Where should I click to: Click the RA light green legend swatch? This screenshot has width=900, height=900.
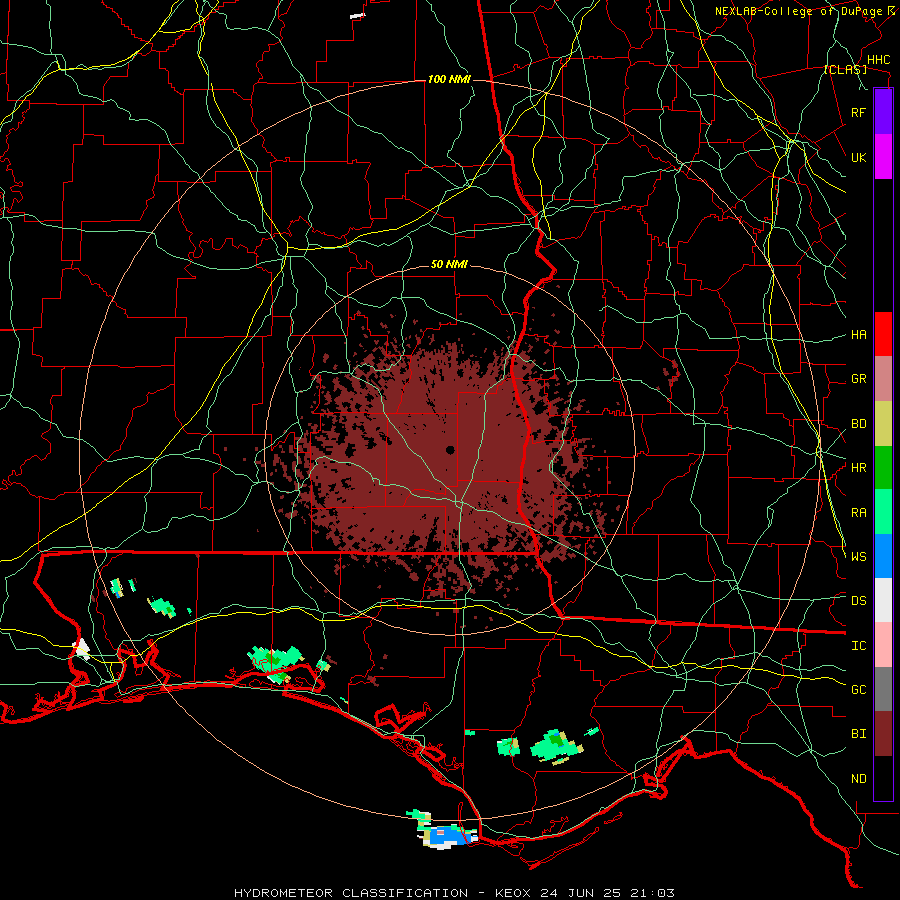(883, 512)
